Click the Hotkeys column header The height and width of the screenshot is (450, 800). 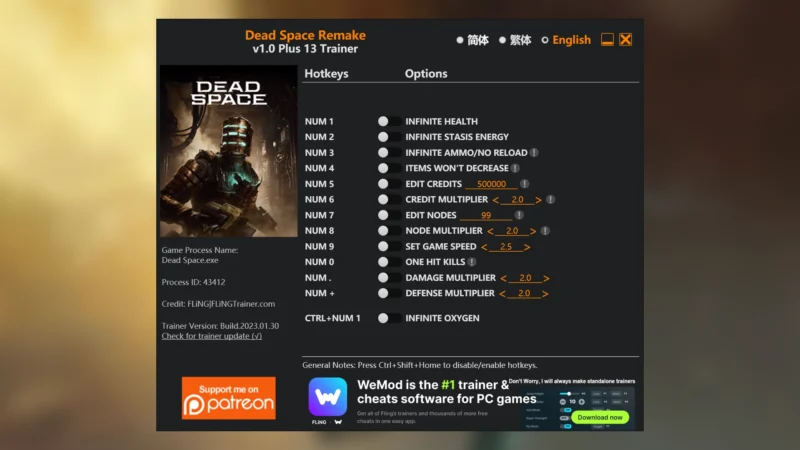point(327,73)
